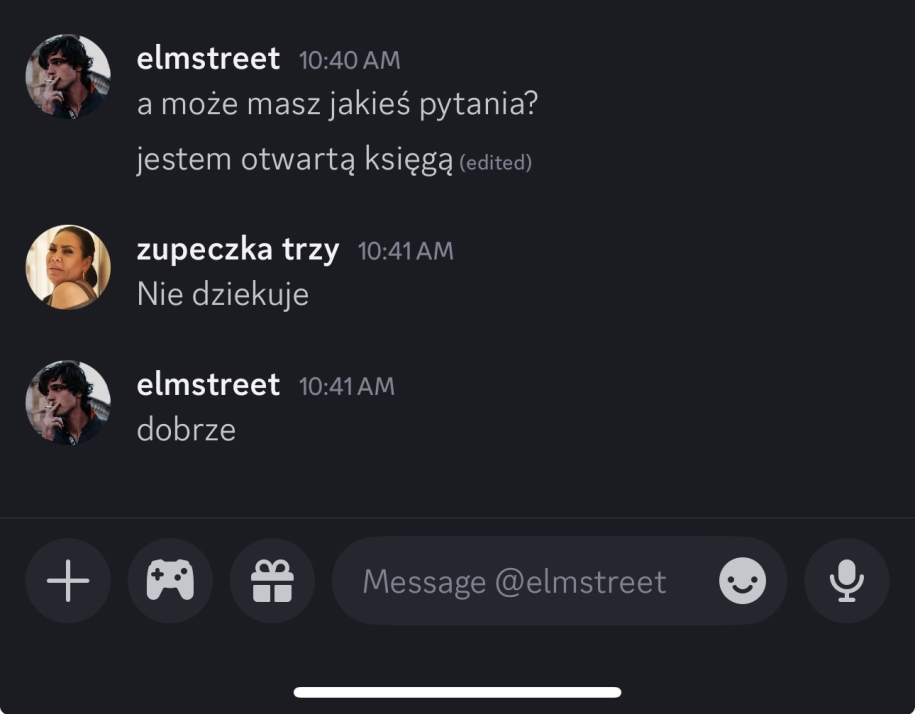Tap the microphone voice message button

[847, 581]
